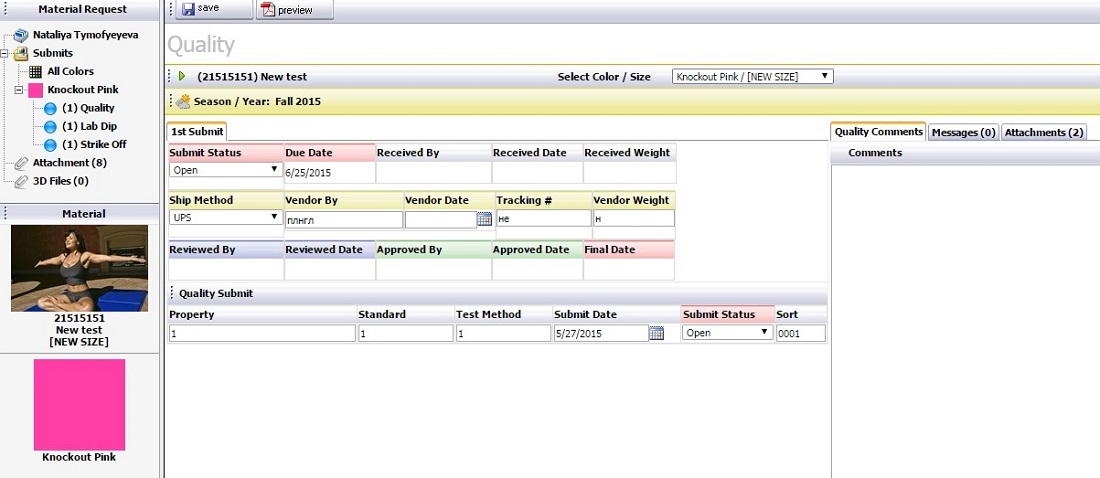
Task: Click the Standard input field
Action: [x=405, y=333]
